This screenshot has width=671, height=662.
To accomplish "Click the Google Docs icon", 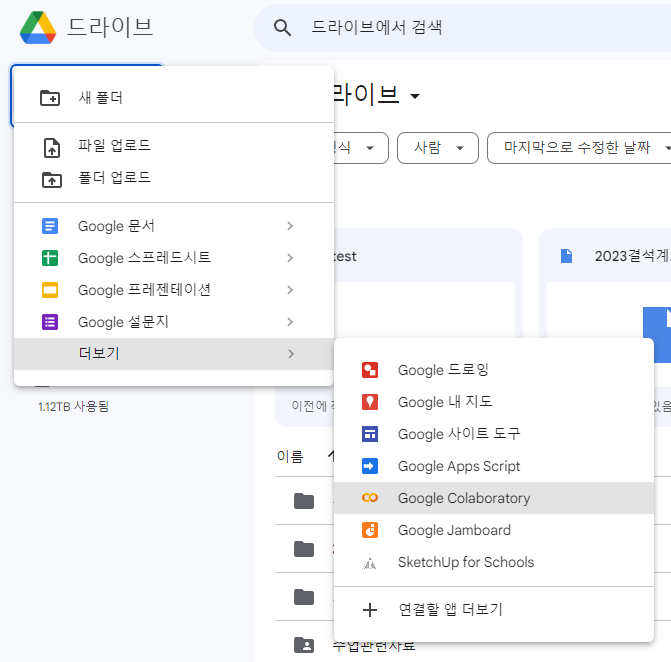I will 50,226.
